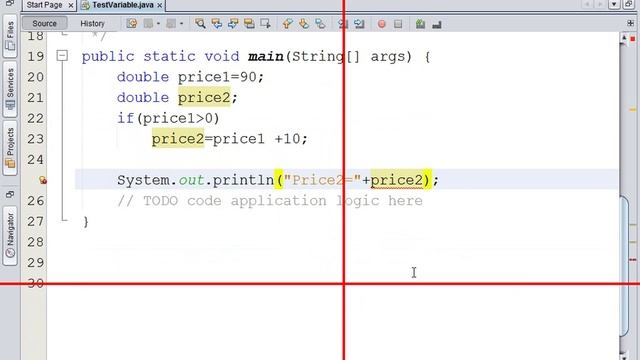Close the Start Page tab
This screenshot has width=640, height=360.
[71, 5]
